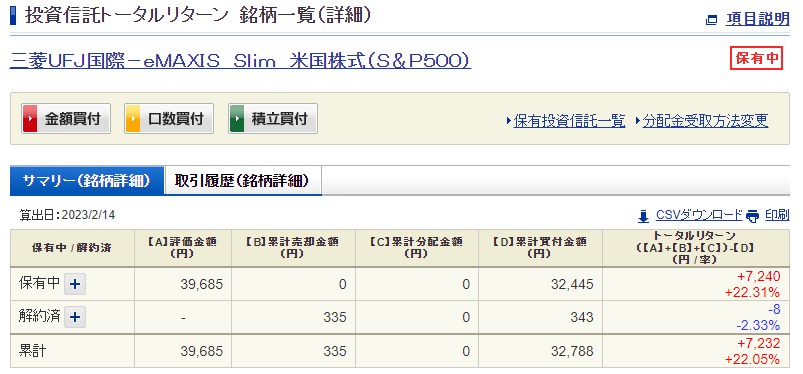Click the 343 purchase amount in 解約済 row
The width and height of the screenshot is (803, 374).
point(583,318)
